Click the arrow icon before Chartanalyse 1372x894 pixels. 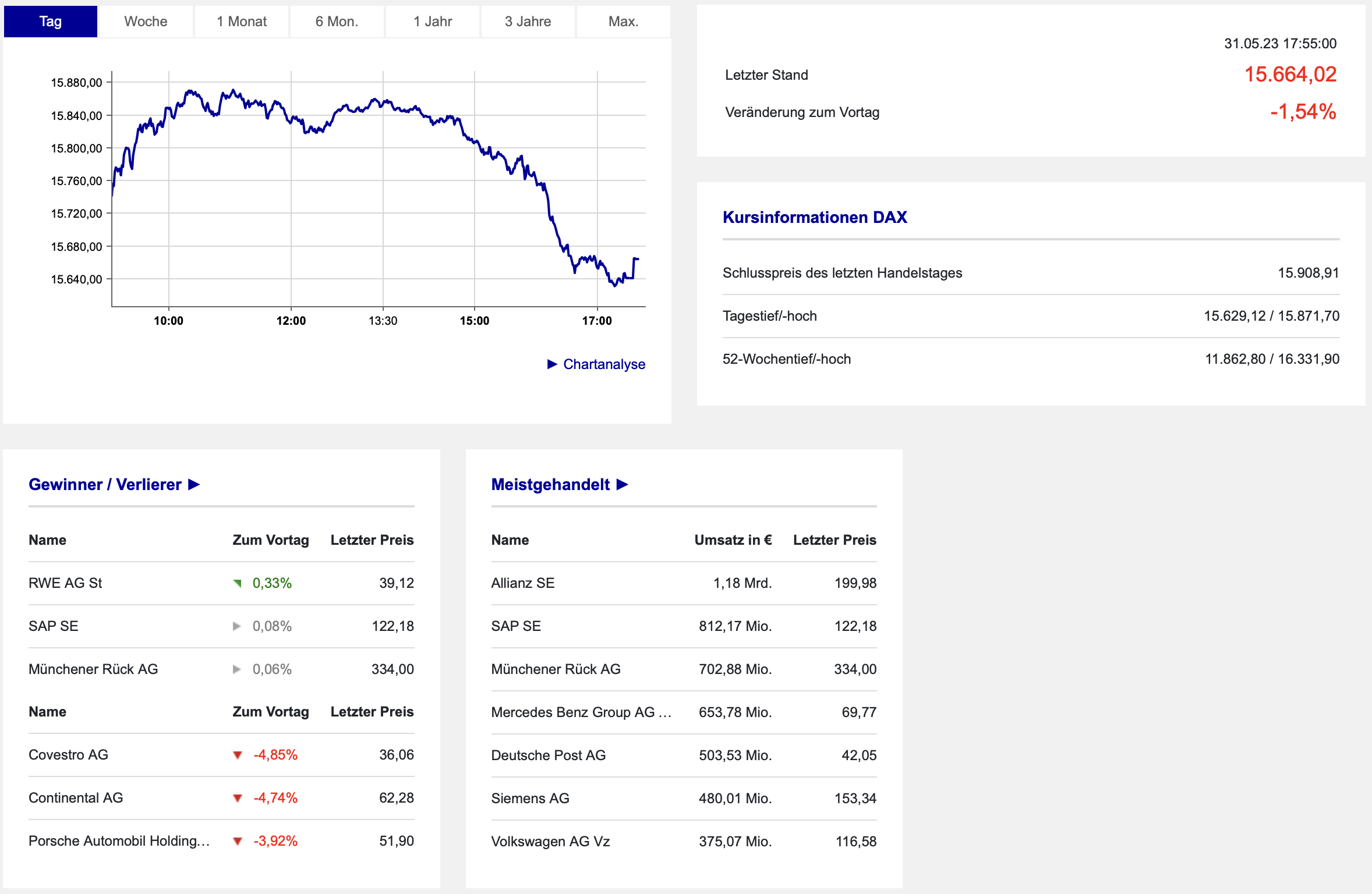[x=552, y=364]
